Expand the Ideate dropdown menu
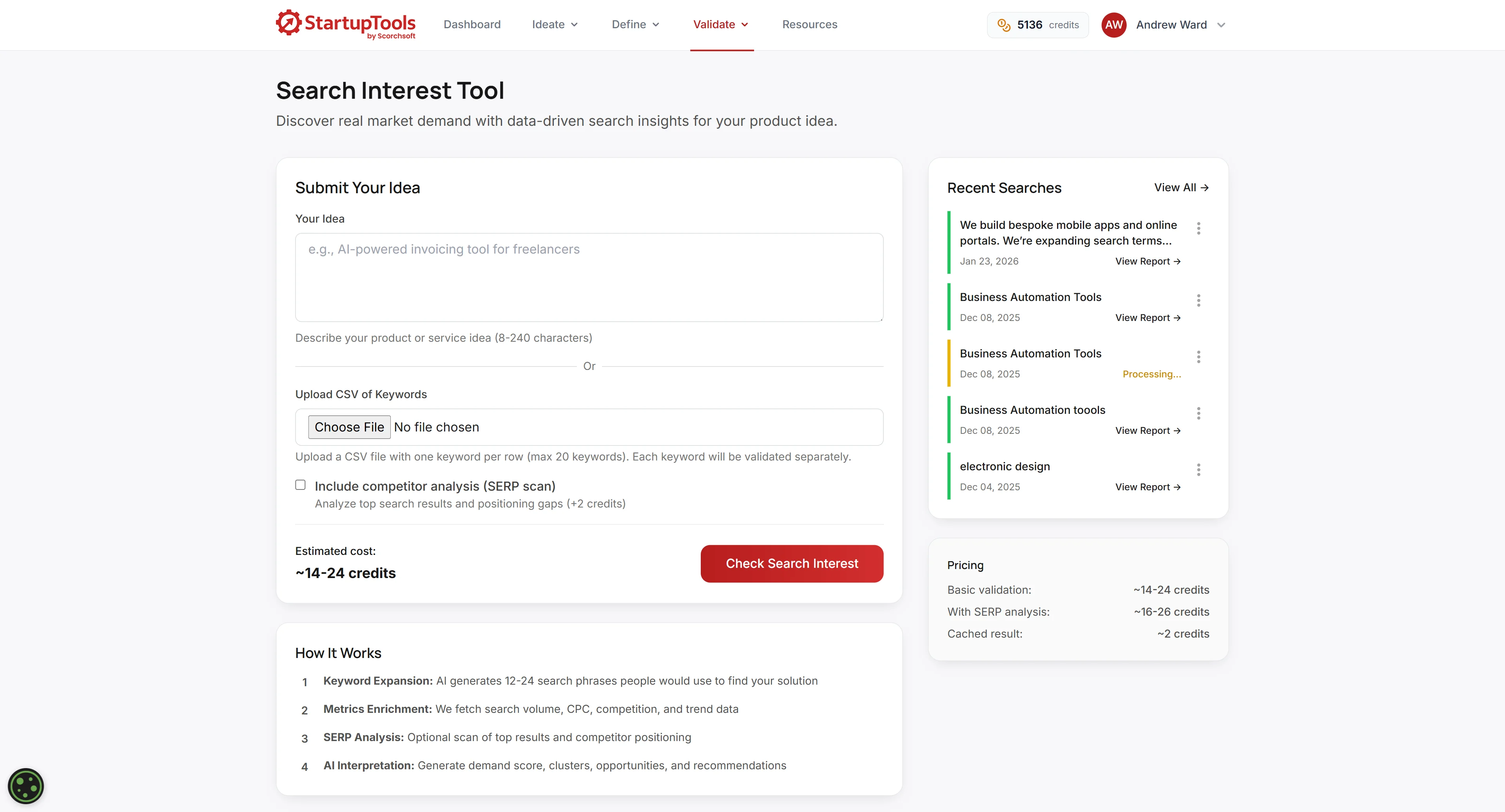 tap(555, 25)
